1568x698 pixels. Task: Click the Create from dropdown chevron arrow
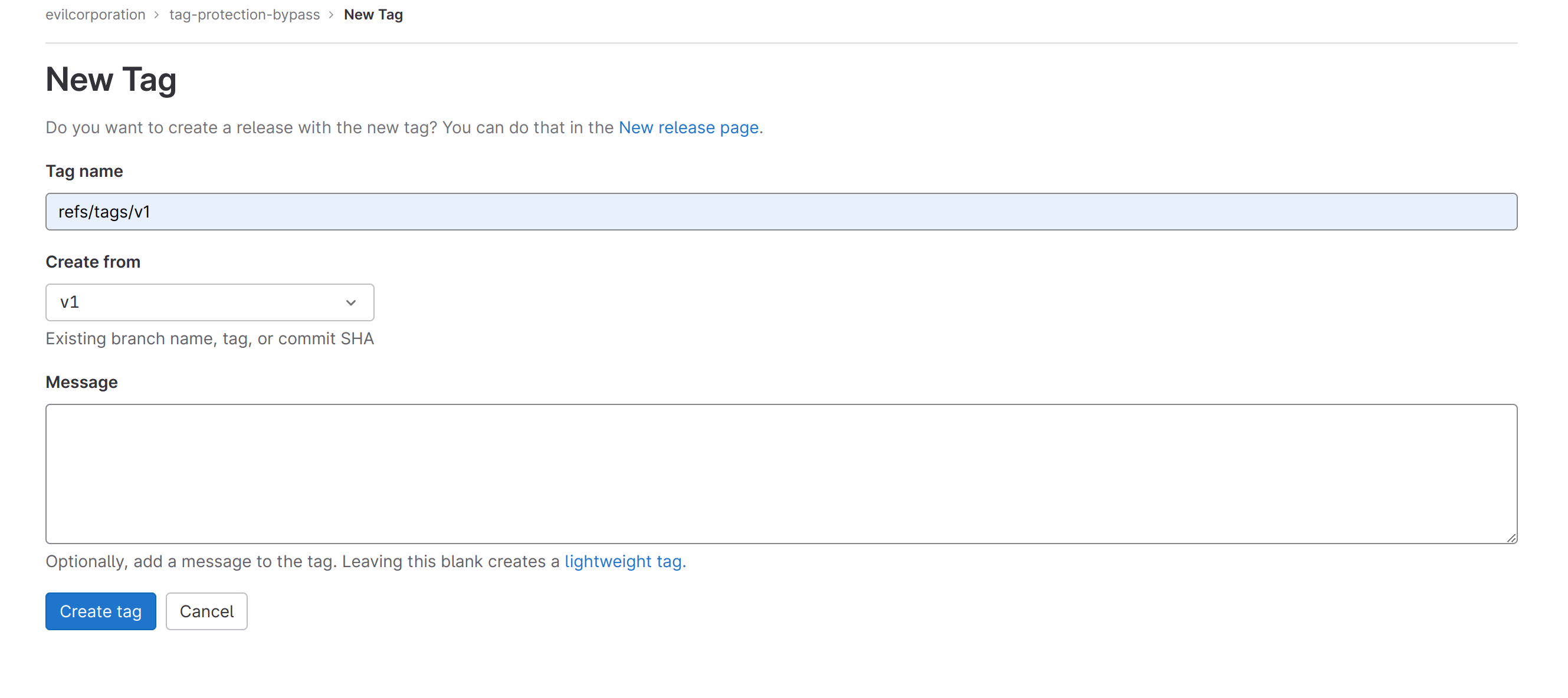click(350, 302)
